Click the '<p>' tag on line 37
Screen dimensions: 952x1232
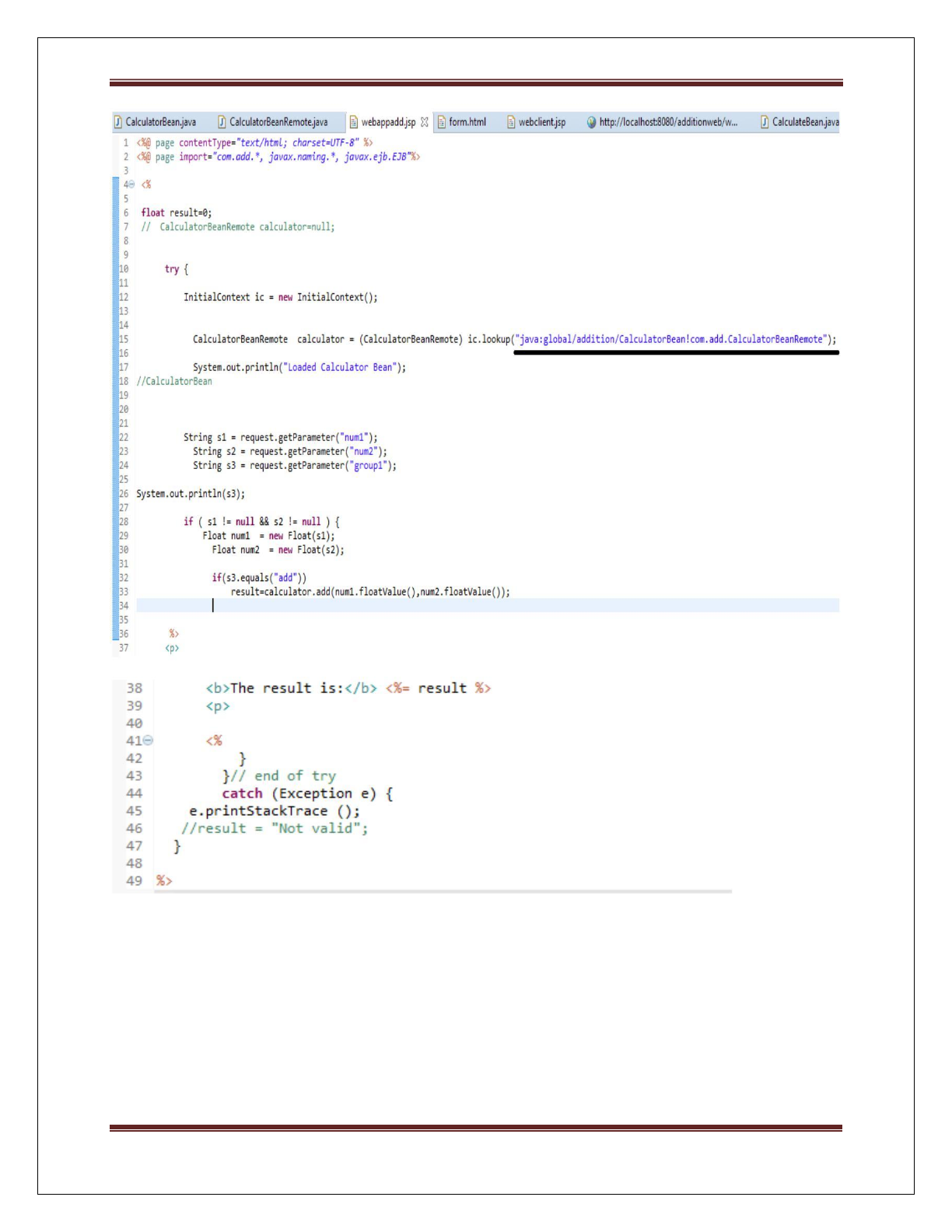coord(172,648)
